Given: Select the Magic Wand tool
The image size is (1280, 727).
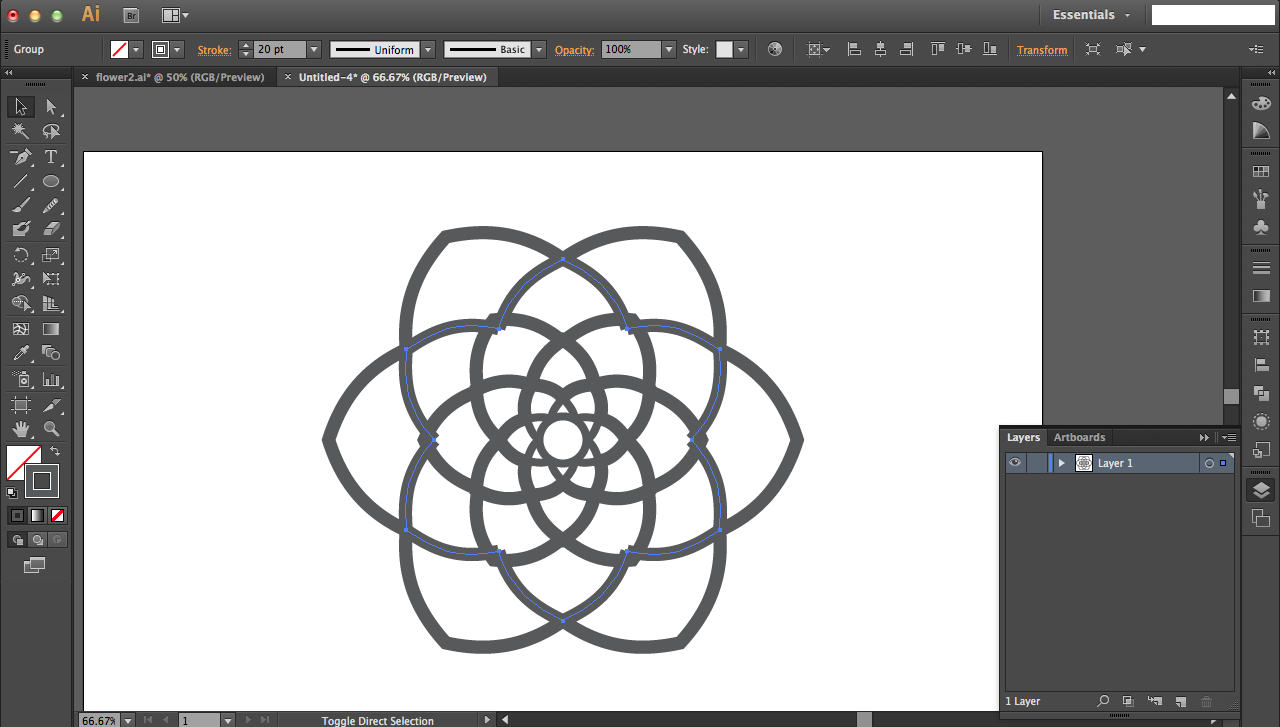Looking at the screenshot, I should coord(20,131).
